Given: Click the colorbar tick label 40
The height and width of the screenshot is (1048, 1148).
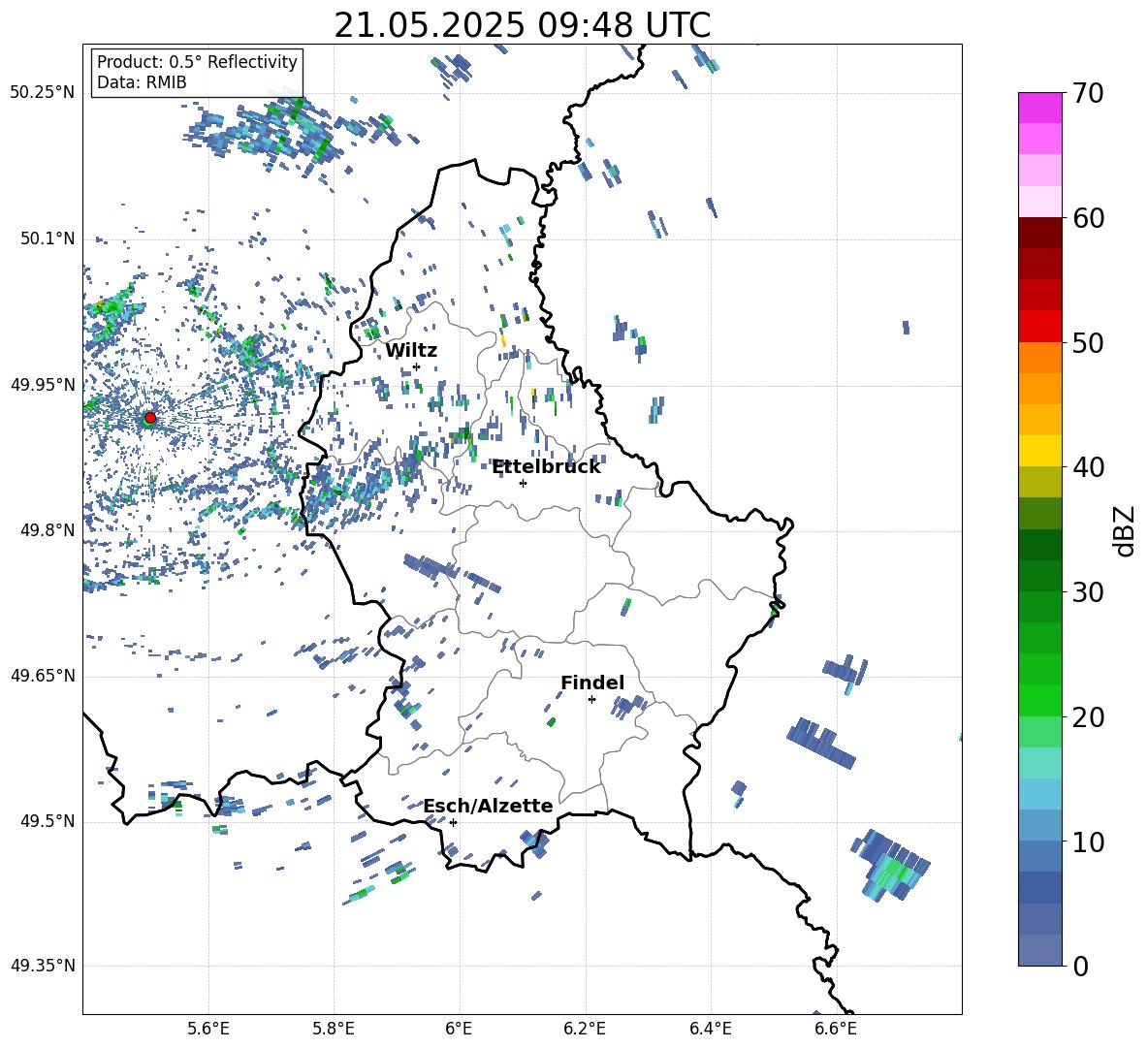Looking at the screenshot, I should click(1088, 467).
